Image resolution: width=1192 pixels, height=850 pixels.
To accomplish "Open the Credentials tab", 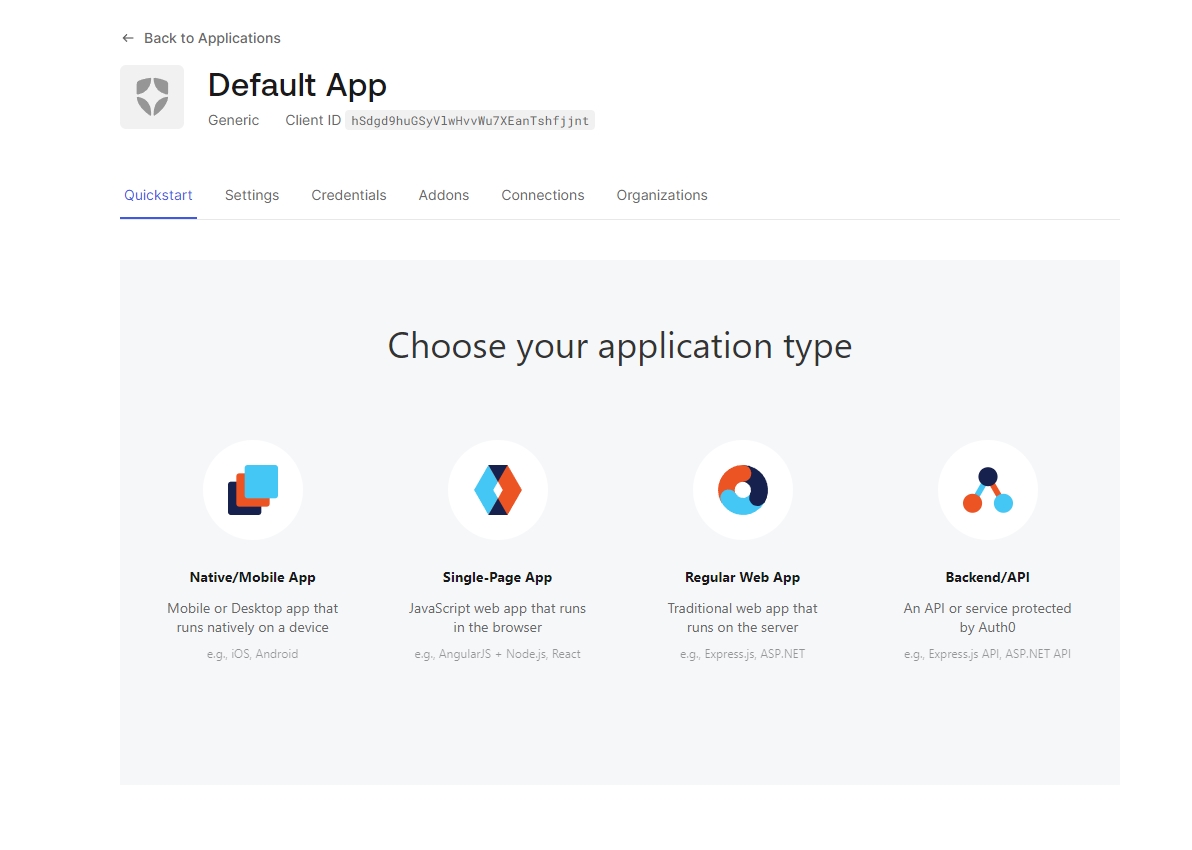I will coord(349,195).
